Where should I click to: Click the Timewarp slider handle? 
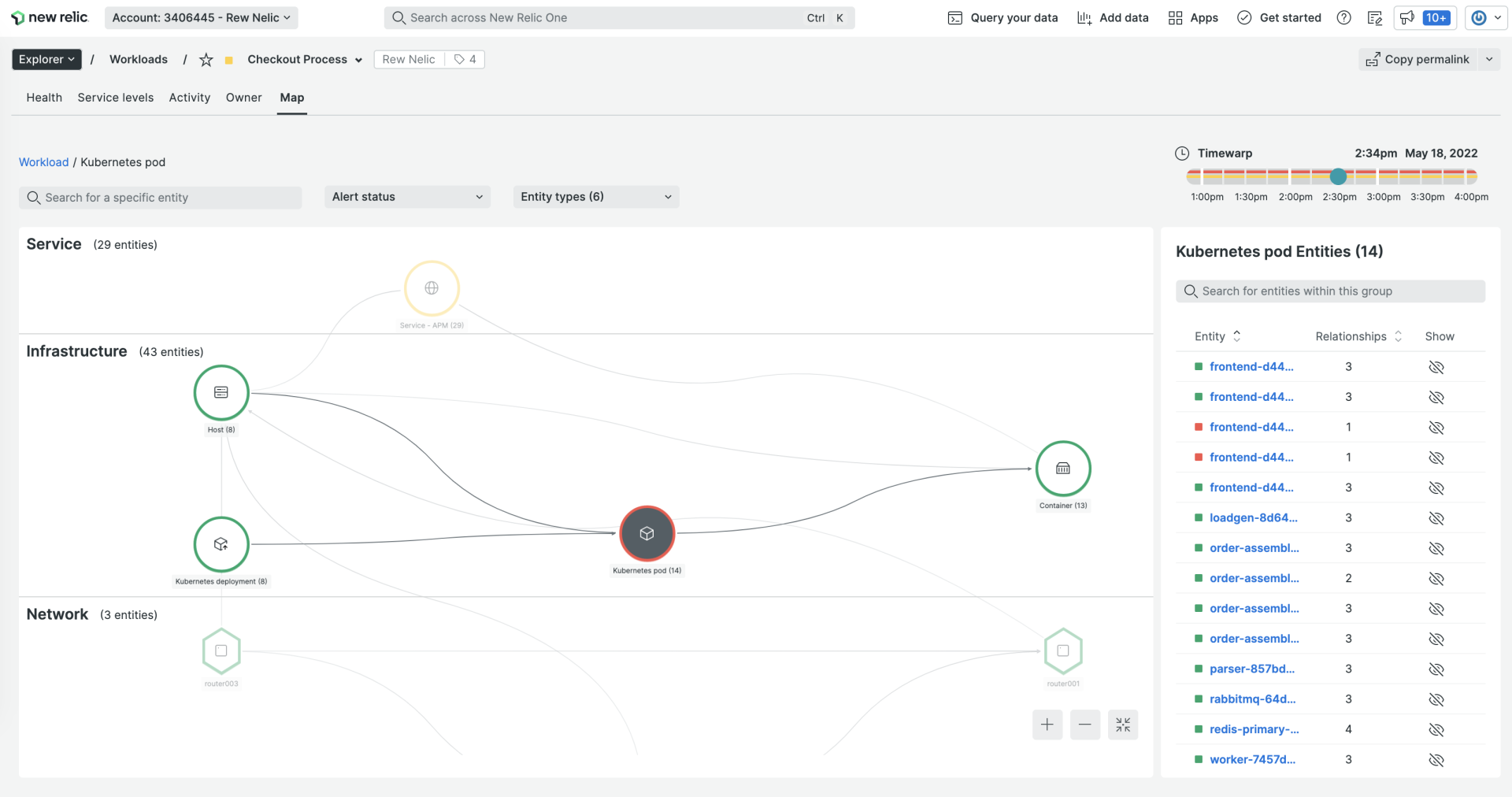point(1338,176)
